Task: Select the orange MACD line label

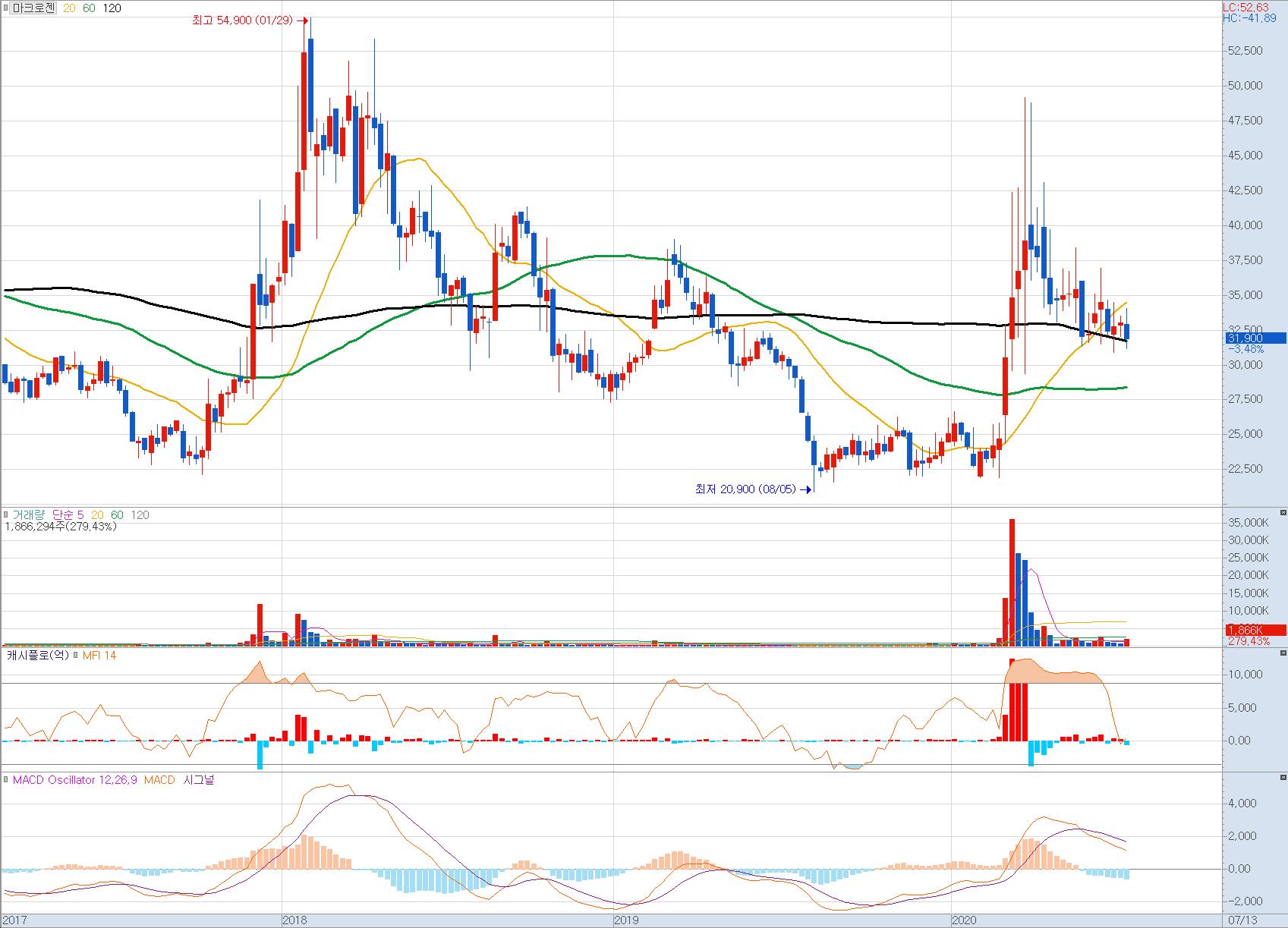Action: coord(159,779)
